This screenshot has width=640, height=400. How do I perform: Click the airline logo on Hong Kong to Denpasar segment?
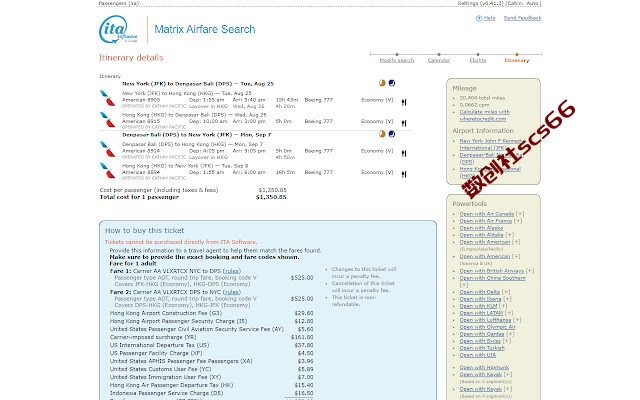pyautogui.click(x=108, y=120)
